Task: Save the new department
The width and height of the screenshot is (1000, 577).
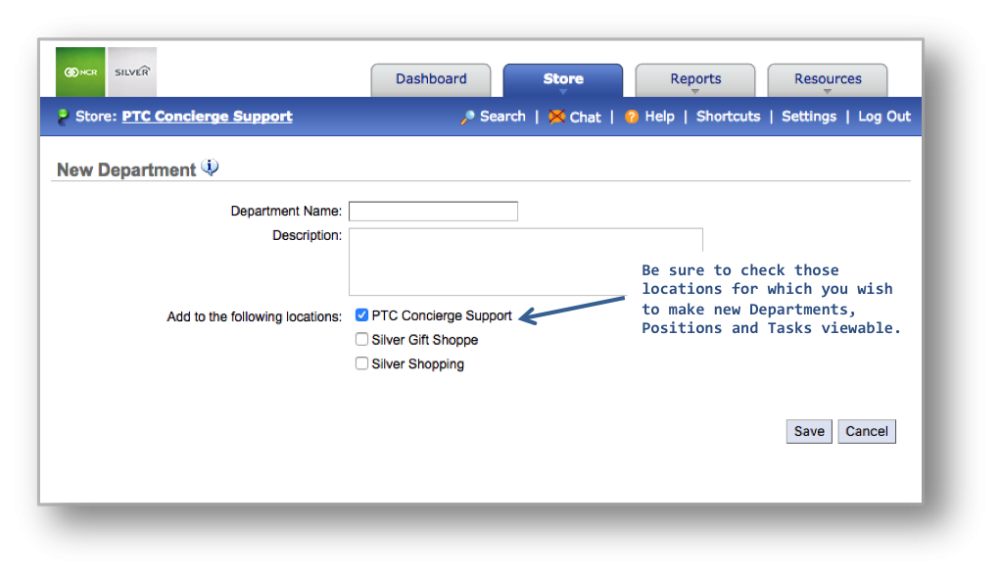Action: (809, 432)
